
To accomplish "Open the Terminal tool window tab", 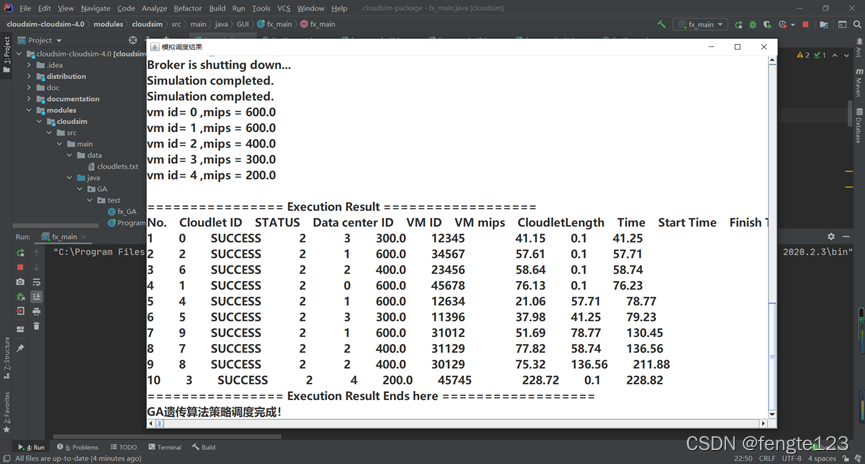I will click(164, 447).
